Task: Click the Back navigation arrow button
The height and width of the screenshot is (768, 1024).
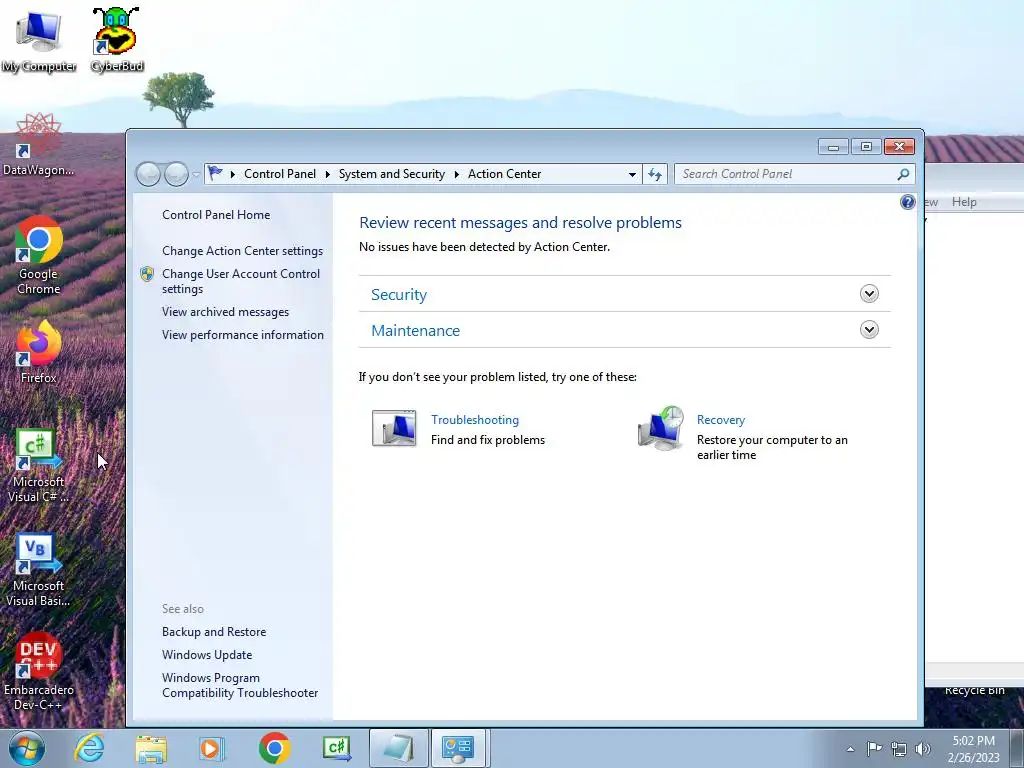Action: click(x=148, y=174)
